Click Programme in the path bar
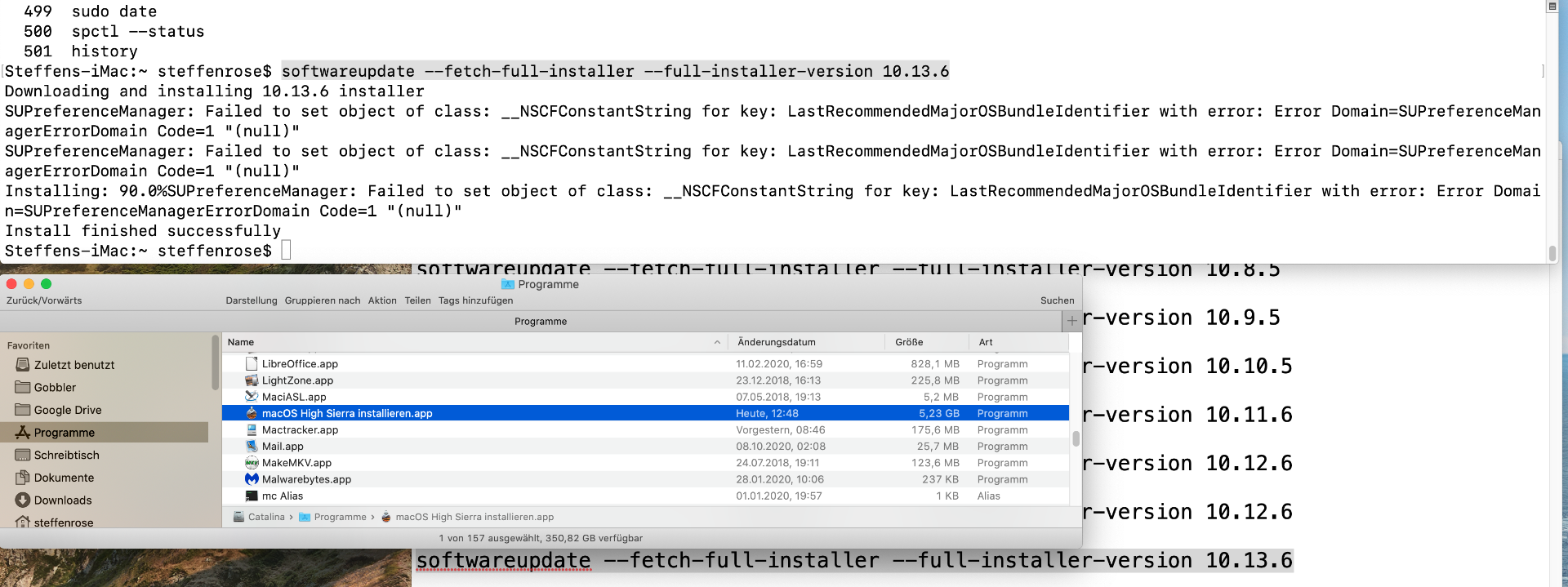This screenshot has height=587, width=1568. 340,517
